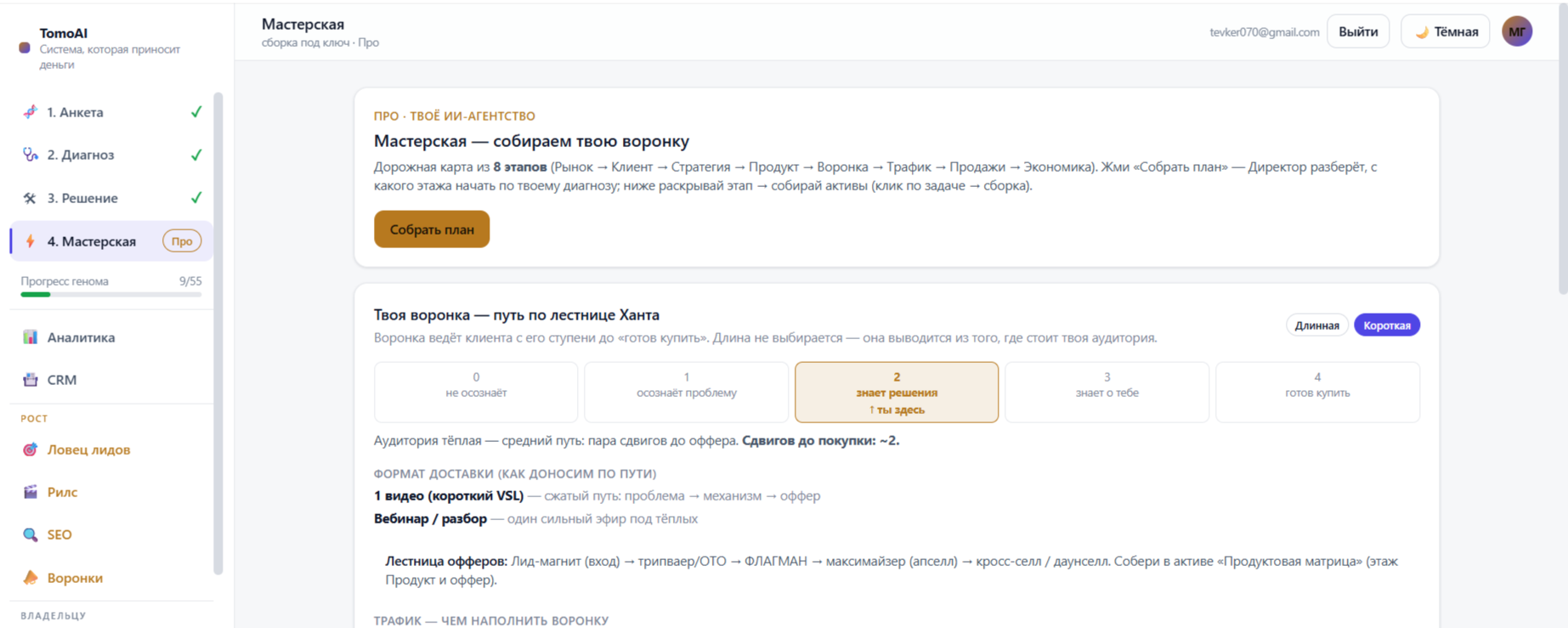The height and width of the screenshot is (628, 1568).
Task: Click the Лестница офферов text
Action: 892,570
